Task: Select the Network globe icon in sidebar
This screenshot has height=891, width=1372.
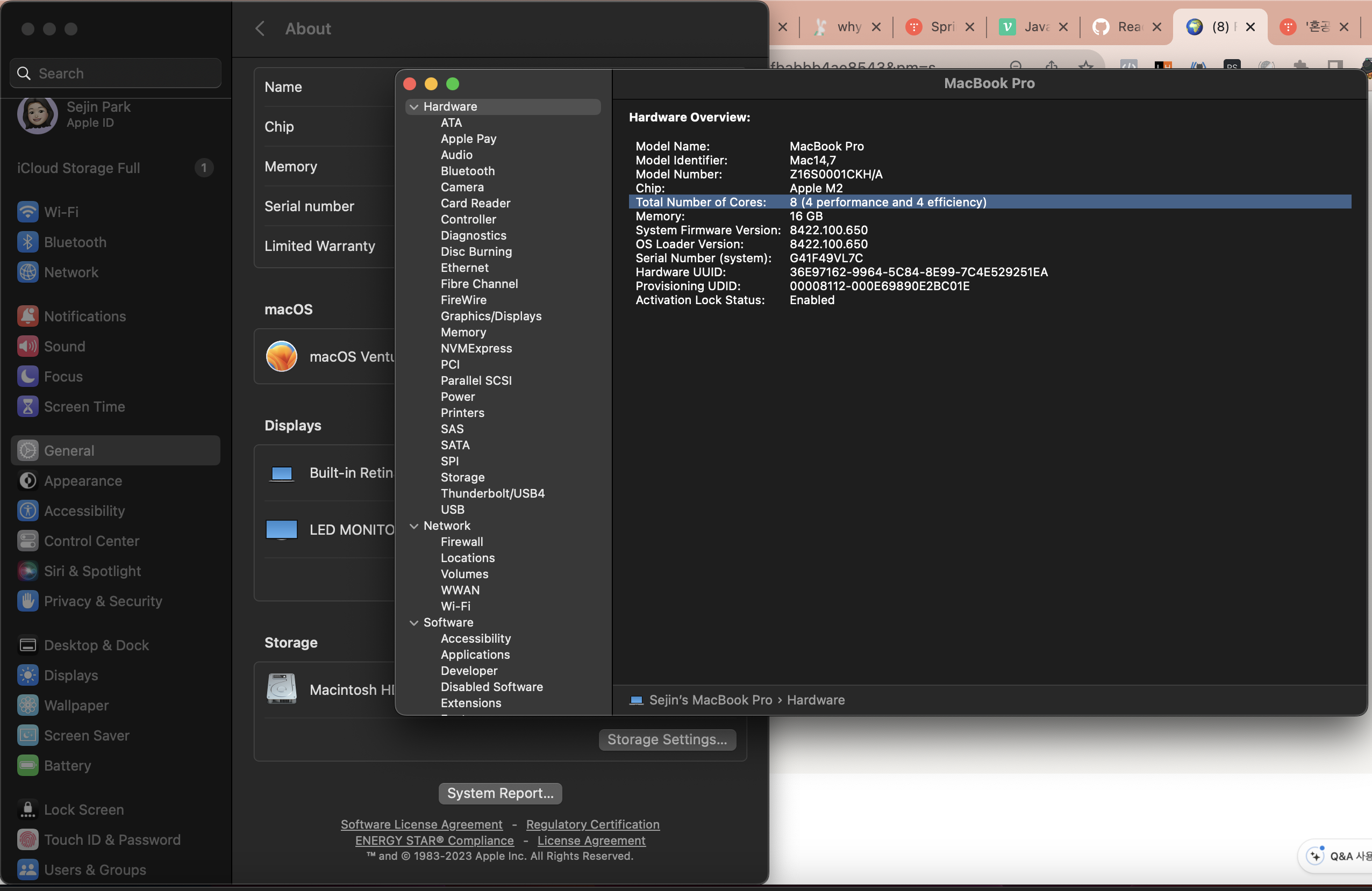Action: [27, 272]
